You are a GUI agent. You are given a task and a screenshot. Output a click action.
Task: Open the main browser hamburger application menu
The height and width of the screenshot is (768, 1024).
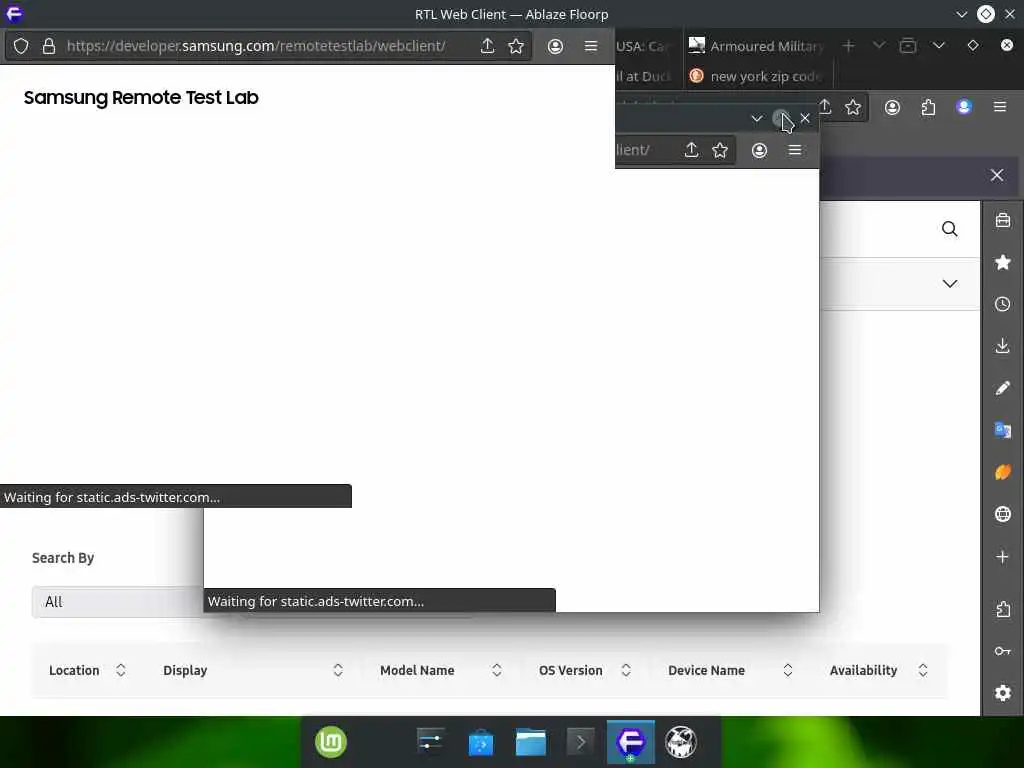point(1000,107)
